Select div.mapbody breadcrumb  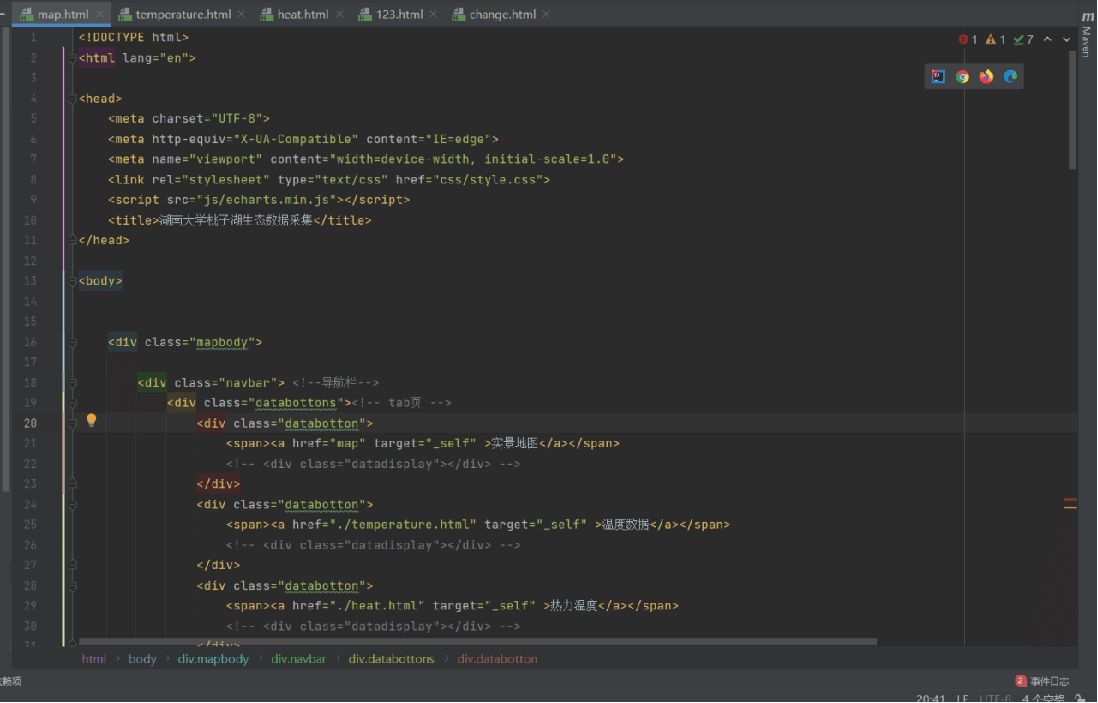pos(213,659)
